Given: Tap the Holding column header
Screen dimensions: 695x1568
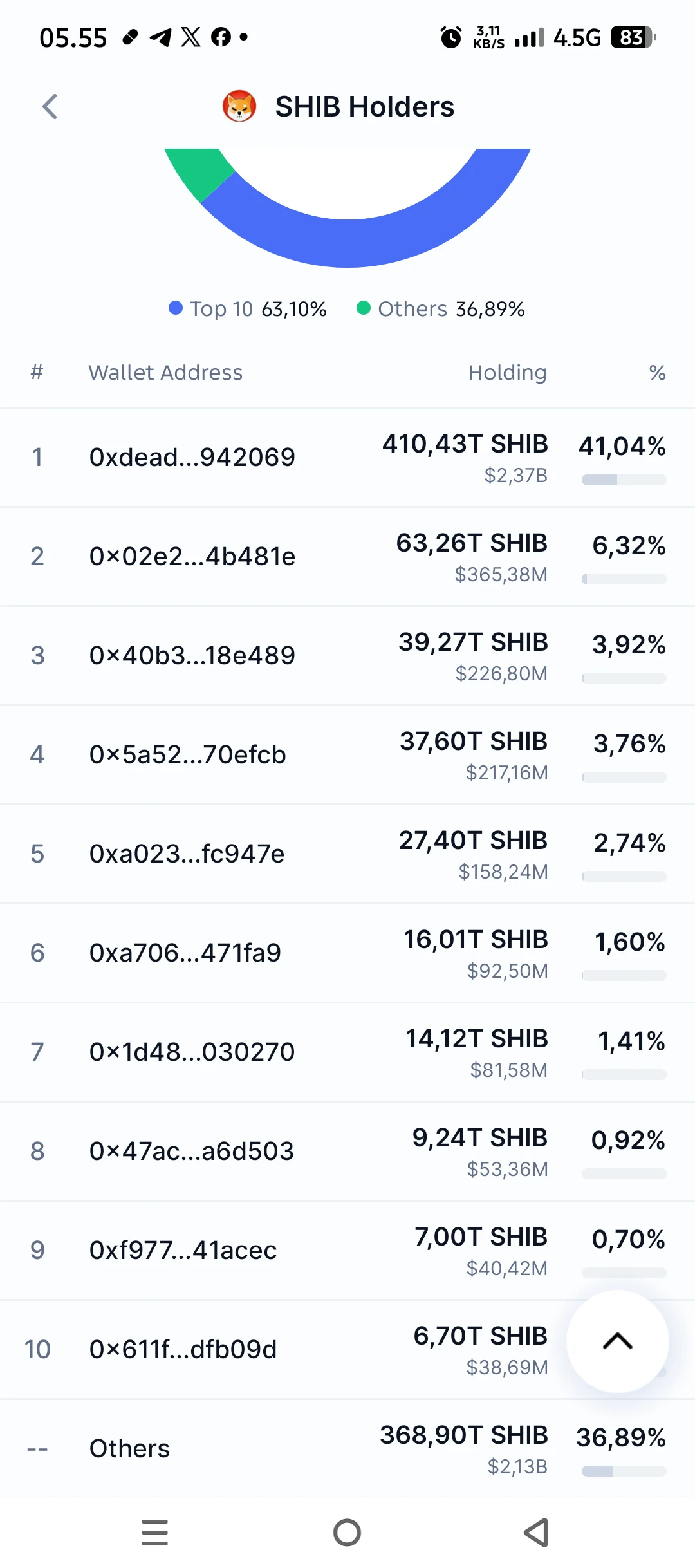Looking at the screenshot, I should 508,373.
